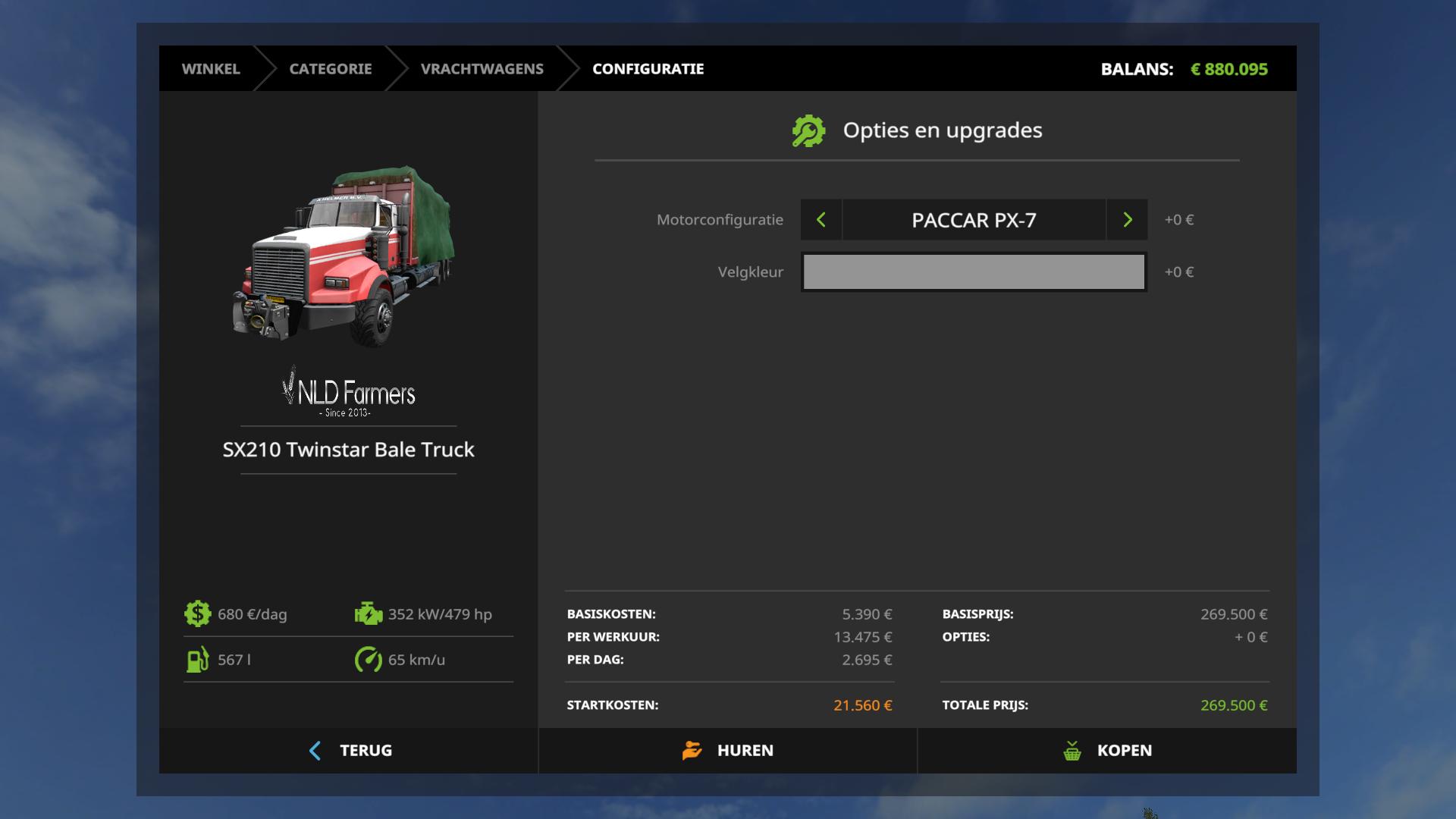Click the green wrench gear options icon
Image resolution: width=1456 pixels, height=819 pixels.
click(808, 130)
